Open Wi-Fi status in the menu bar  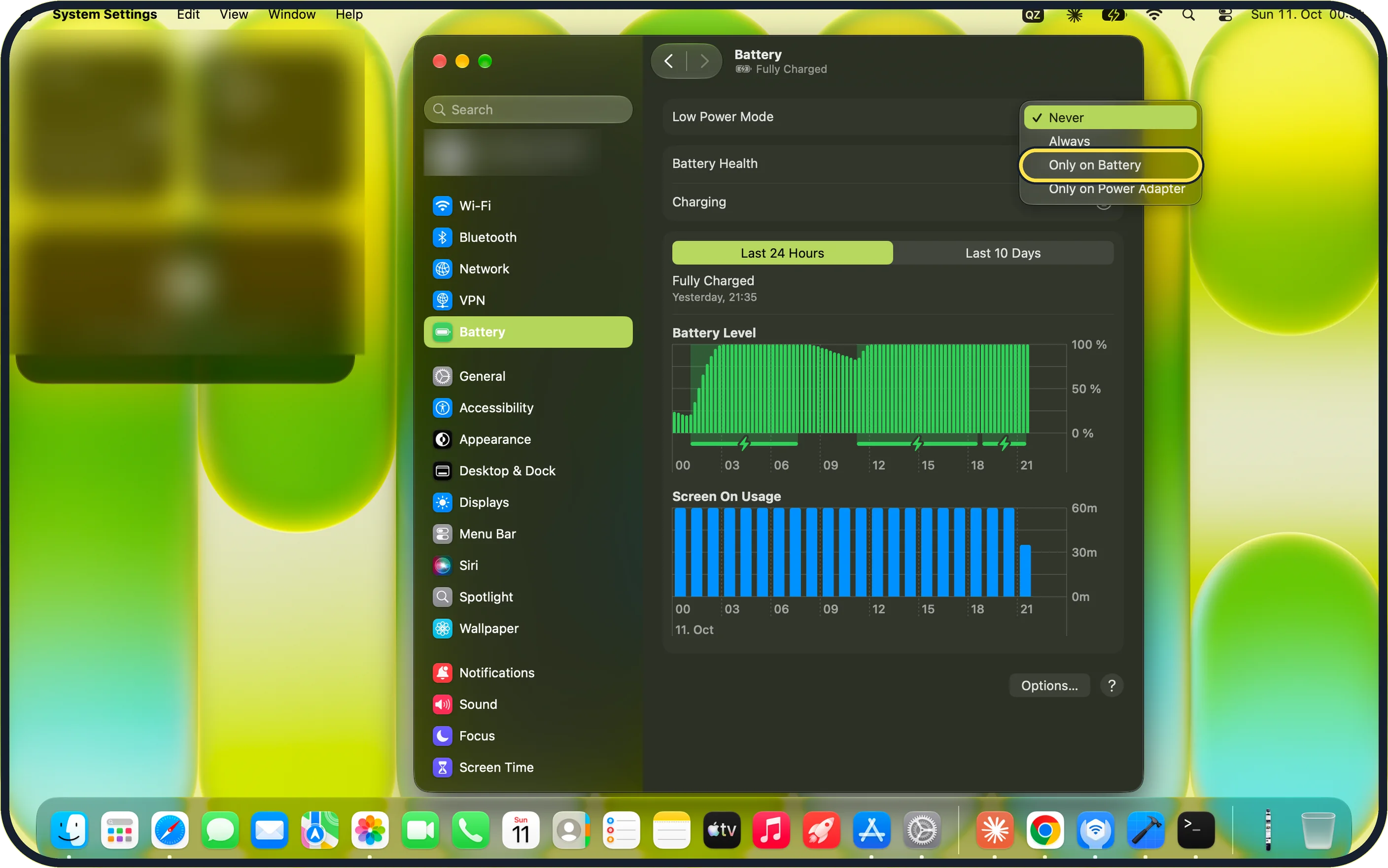(1154, 14)
